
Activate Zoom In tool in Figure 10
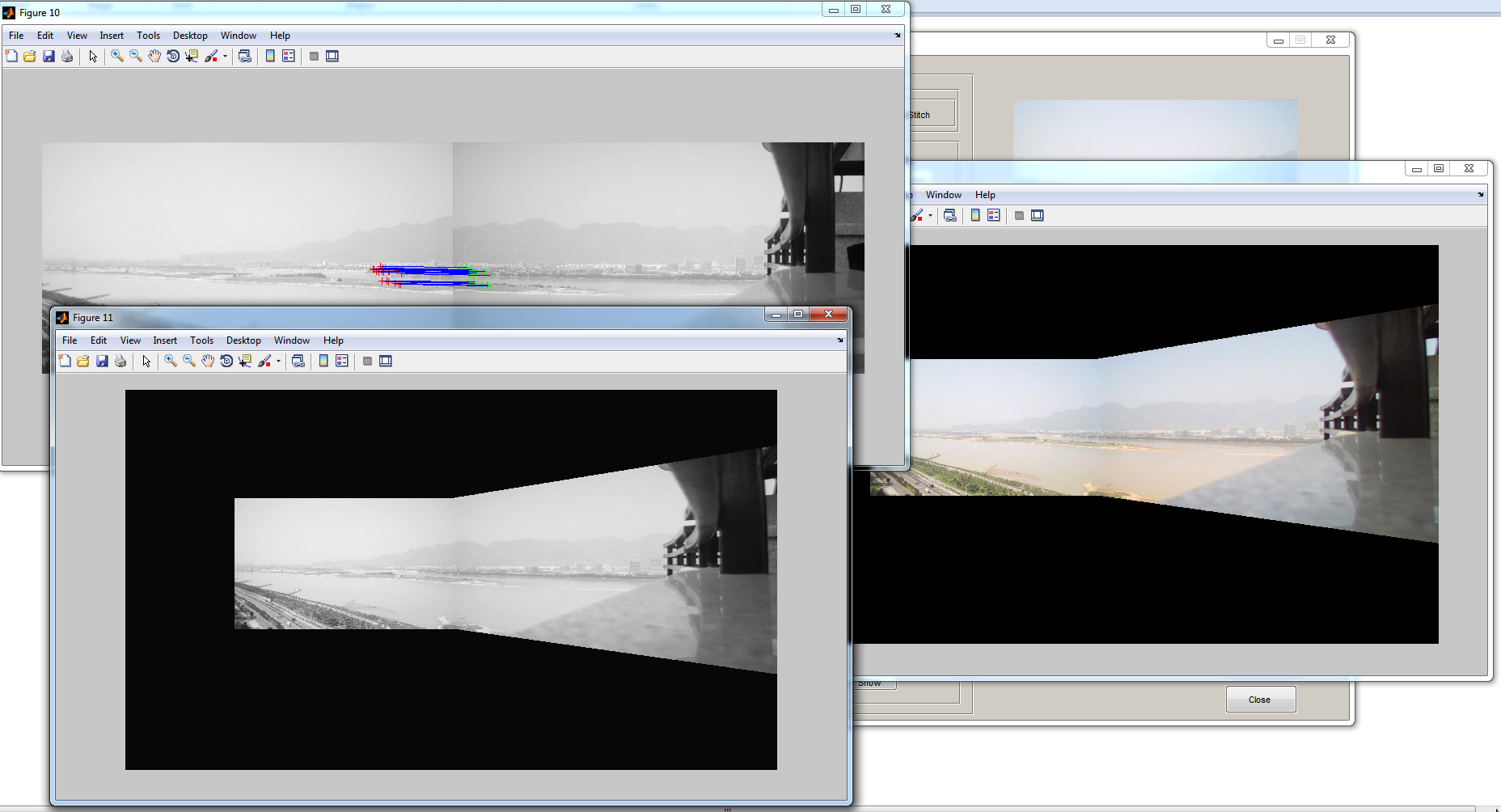(x=117, y=56)
